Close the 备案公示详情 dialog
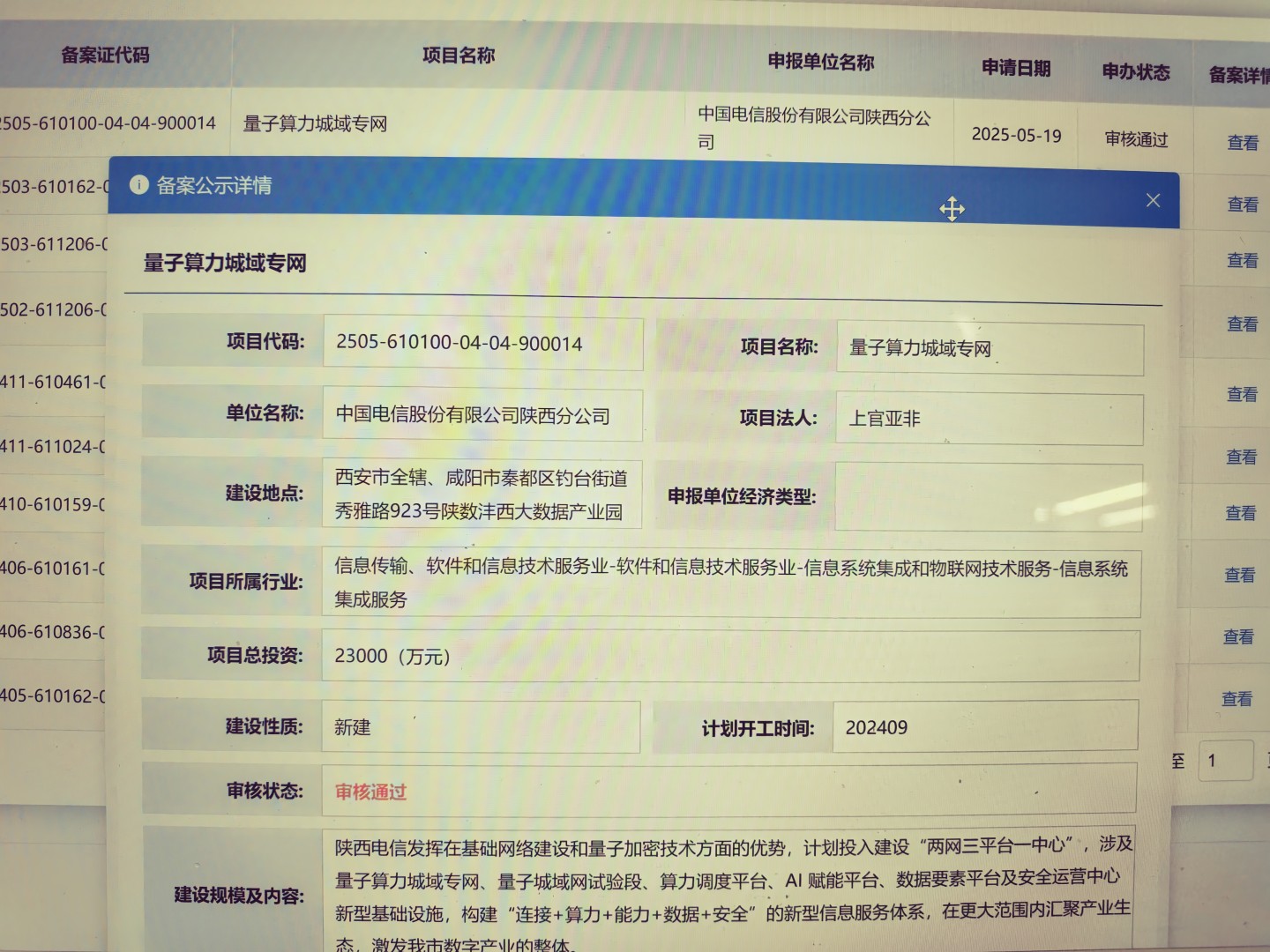 pyautogui.click(x=1153, y=200)
